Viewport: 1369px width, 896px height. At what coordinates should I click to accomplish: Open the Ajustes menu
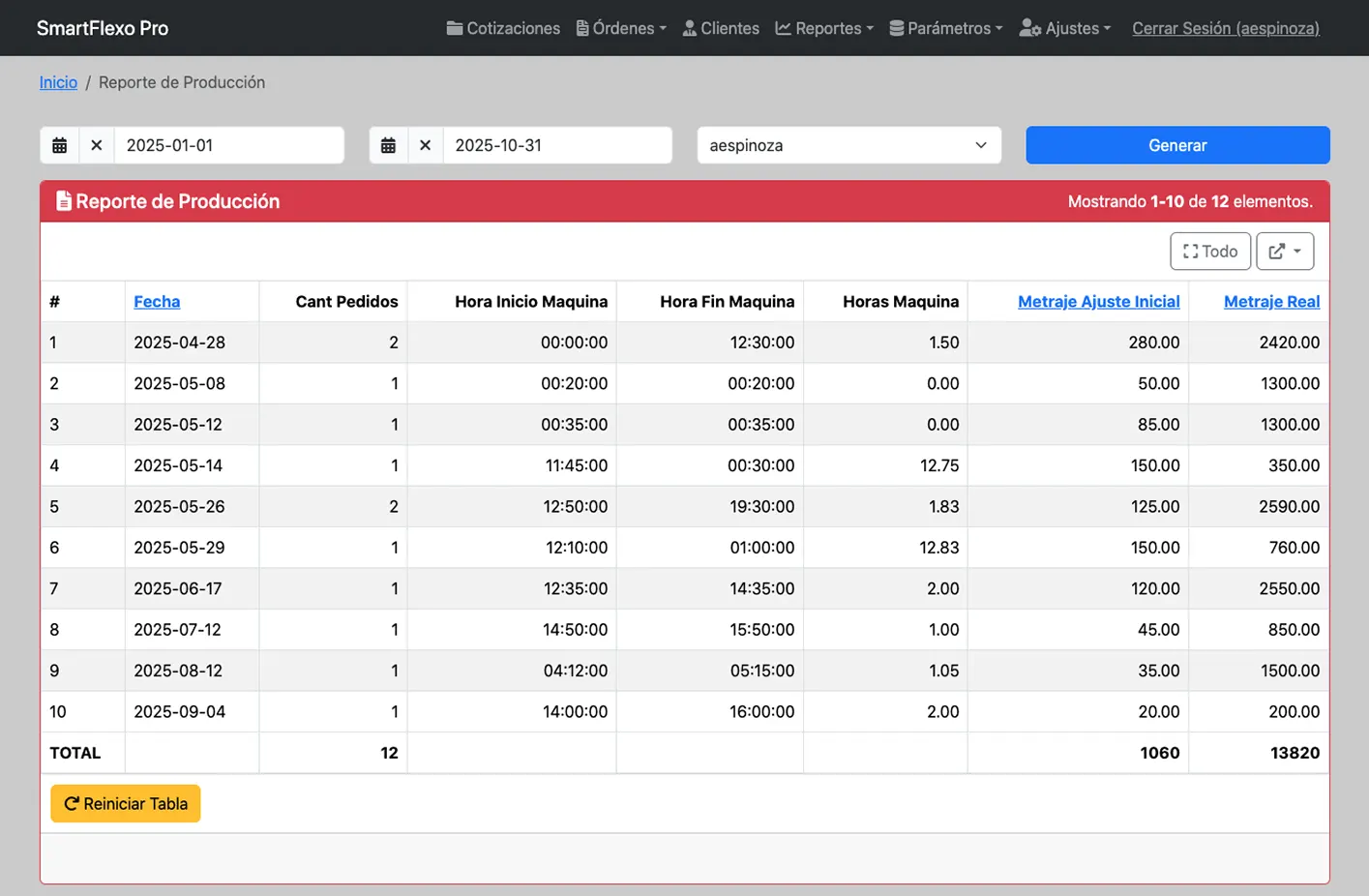click(x=1065, y=28)
